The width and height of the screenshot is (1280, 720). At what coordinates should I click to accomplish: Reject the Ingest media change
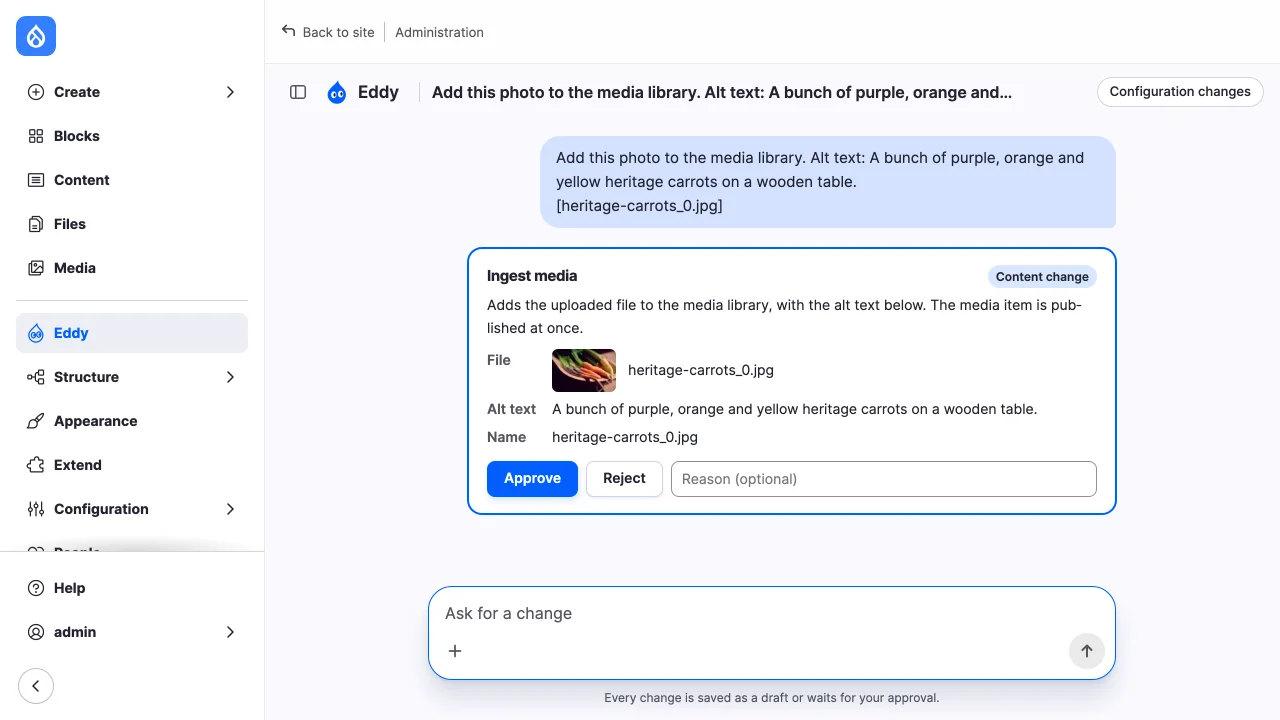[624, 479]
